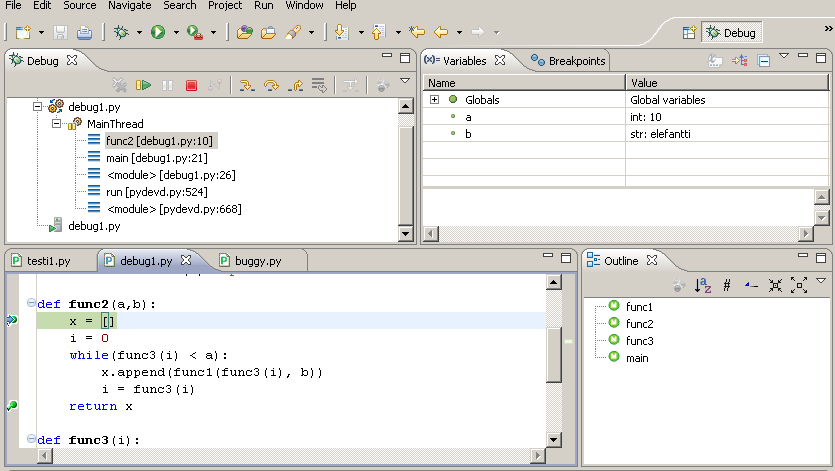Click the Step Over icon

point(271,86)
